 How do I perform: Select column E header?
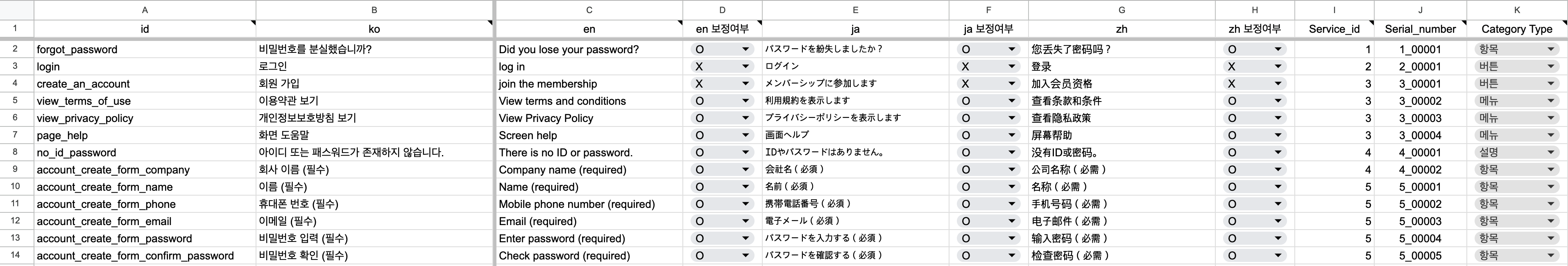(x=855, y=10)
